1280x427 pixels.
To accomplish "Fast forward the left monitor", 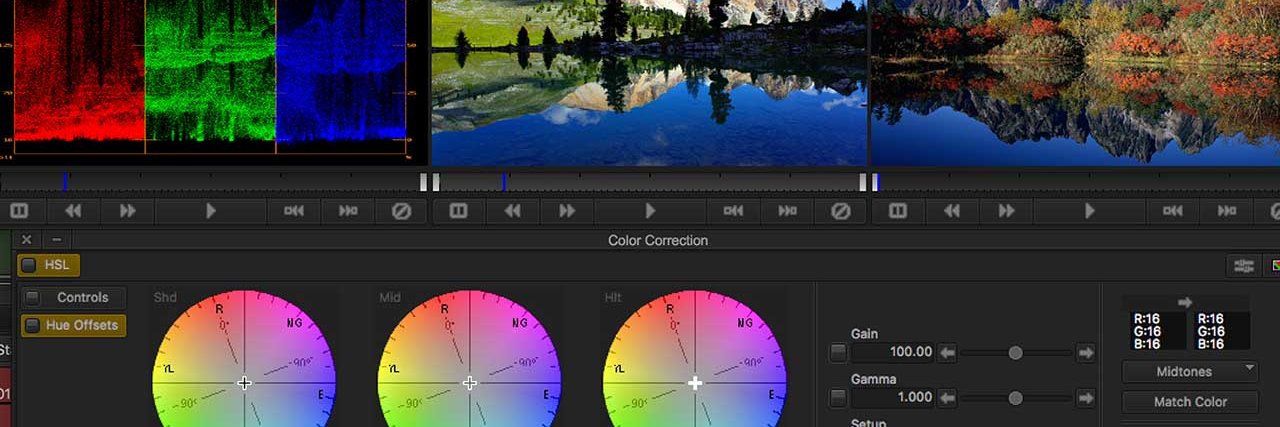I will 127,211.
